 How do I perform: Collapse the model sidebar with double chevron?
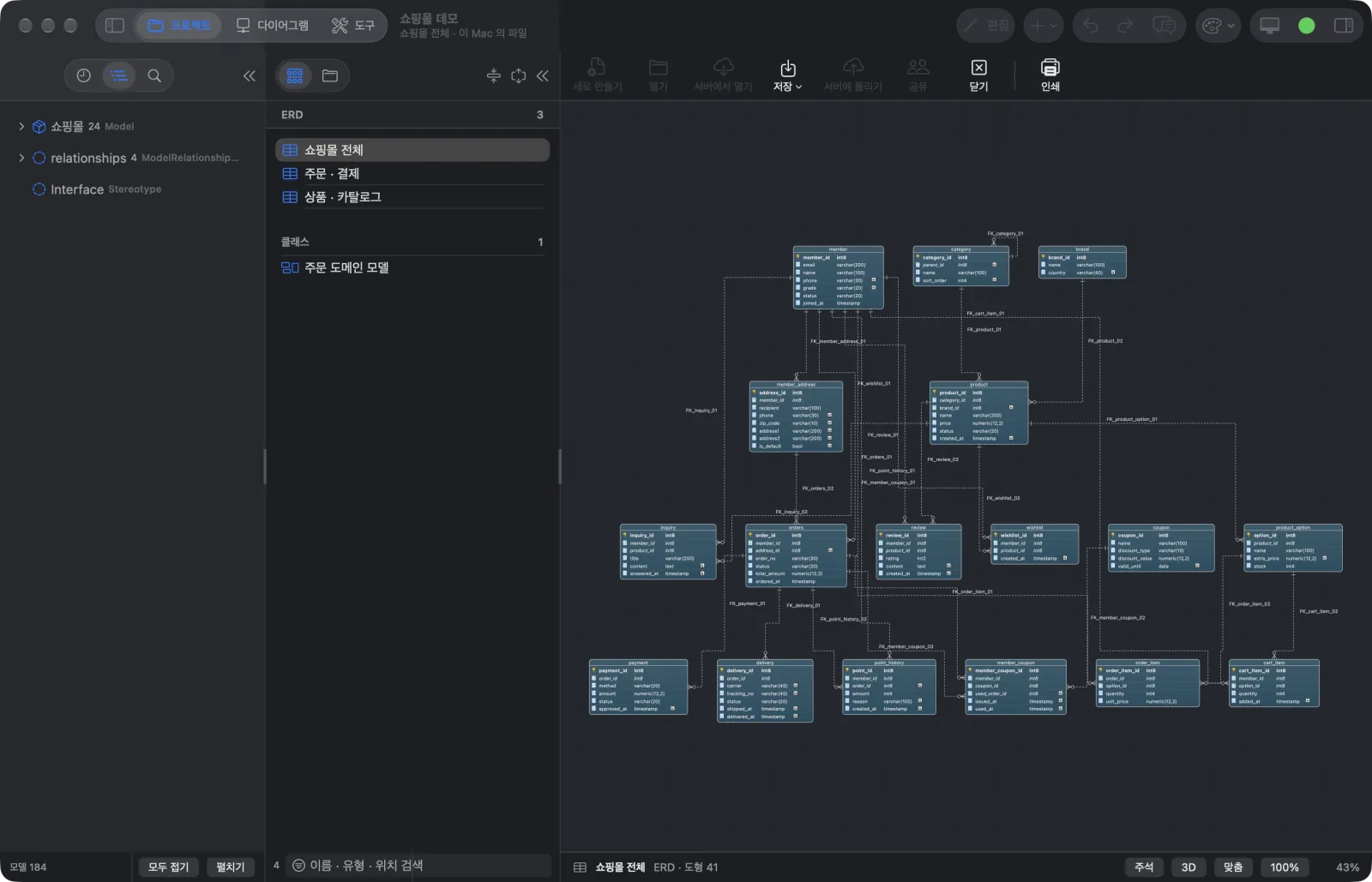[x=250, y=75]
